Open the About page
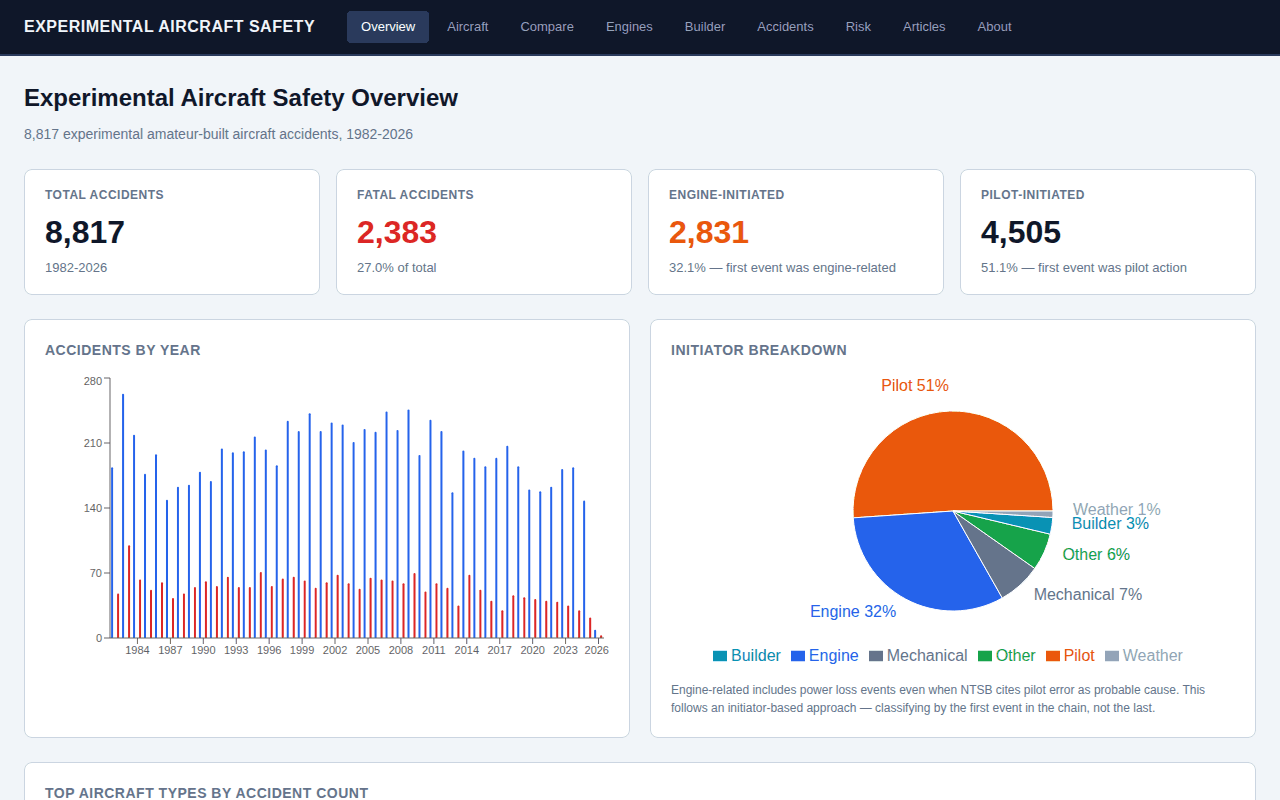The width and height of the screenshot is (1280, 800). pyautogui.click(x=994, y=27)
